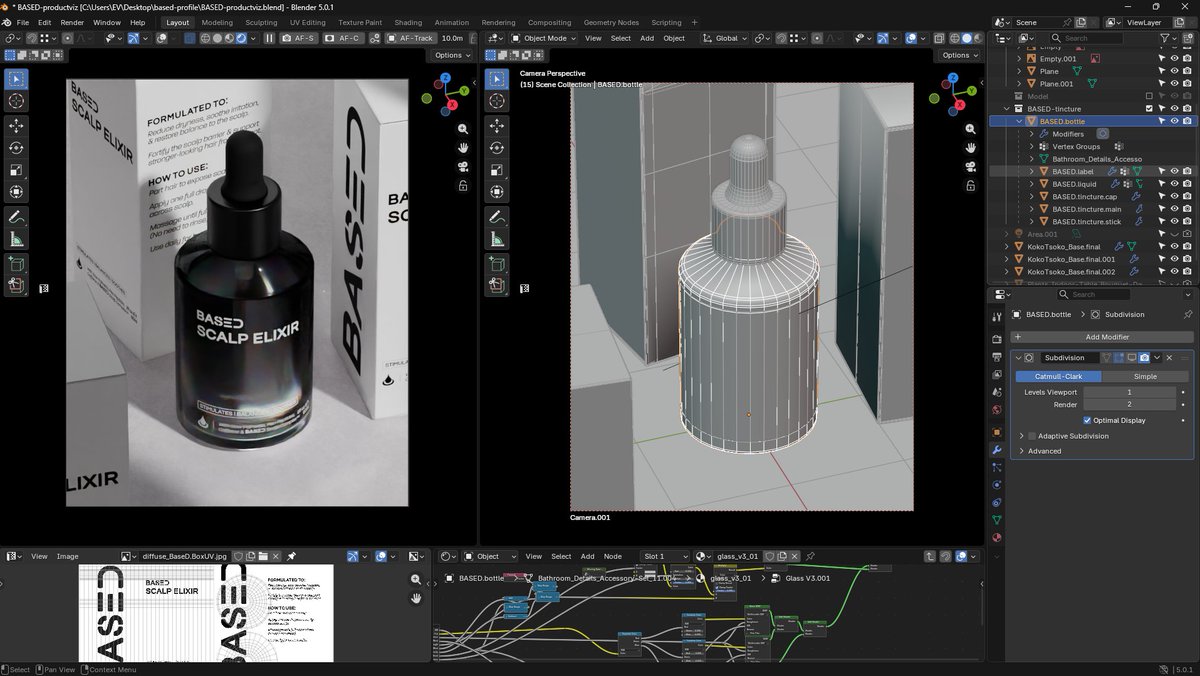Click pause icon in left viewport header

[270, 38]
